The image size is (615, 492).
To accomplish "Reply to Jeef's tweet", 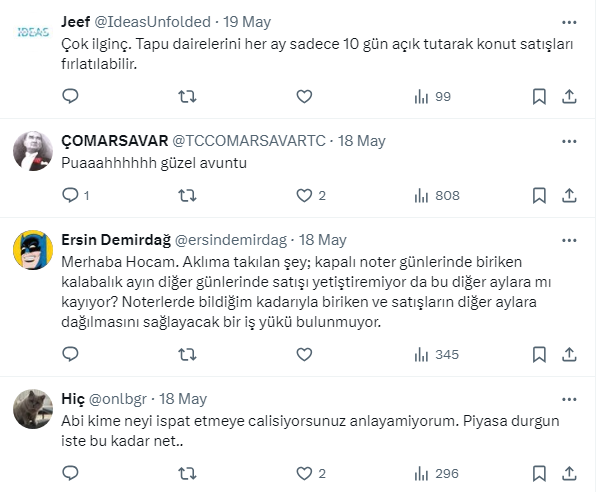I will 70,96.
